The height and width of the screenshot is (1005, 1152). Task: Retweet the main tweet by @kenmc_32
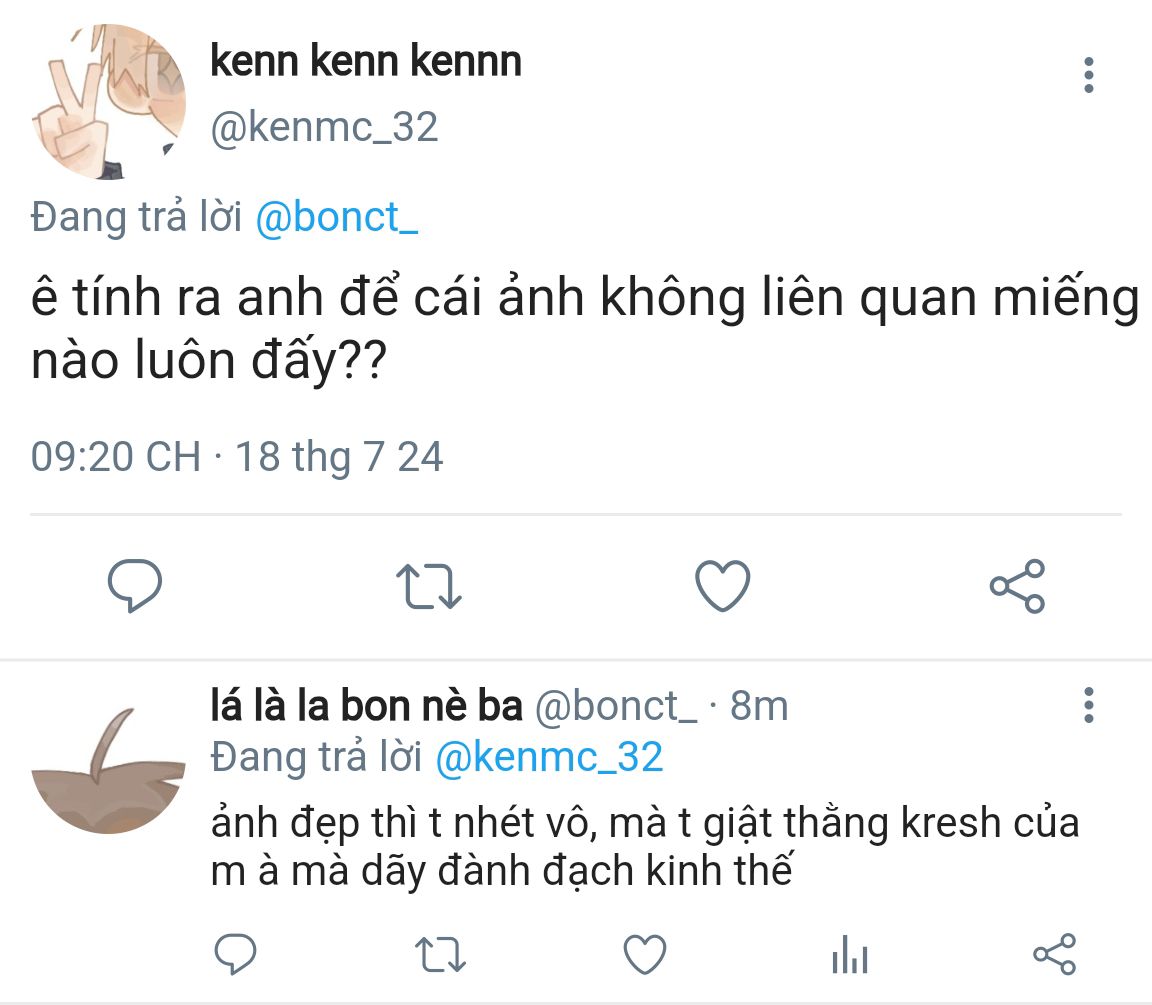point(427,586)
